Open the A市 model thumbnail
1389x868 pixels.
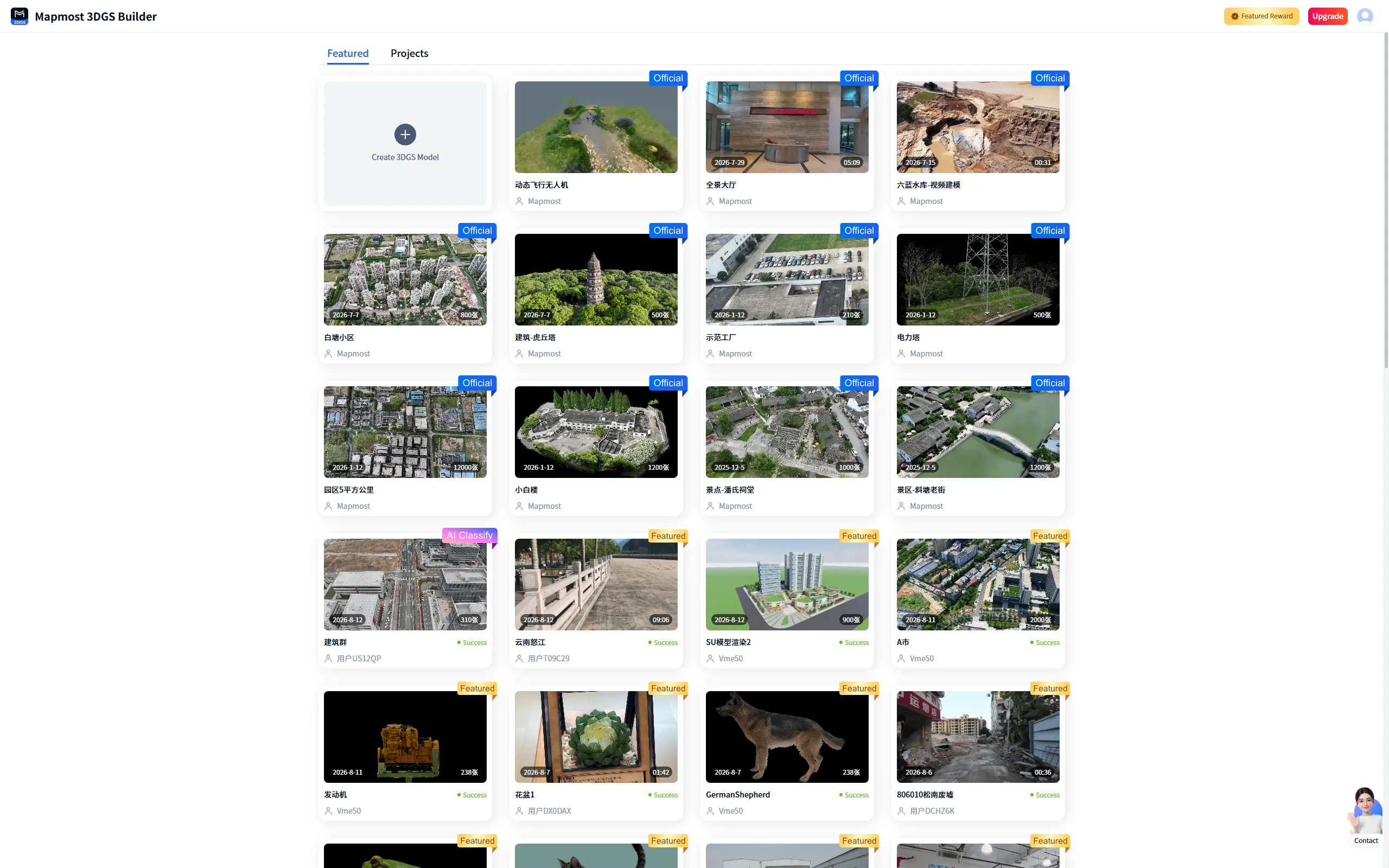[x=978, y=584]
